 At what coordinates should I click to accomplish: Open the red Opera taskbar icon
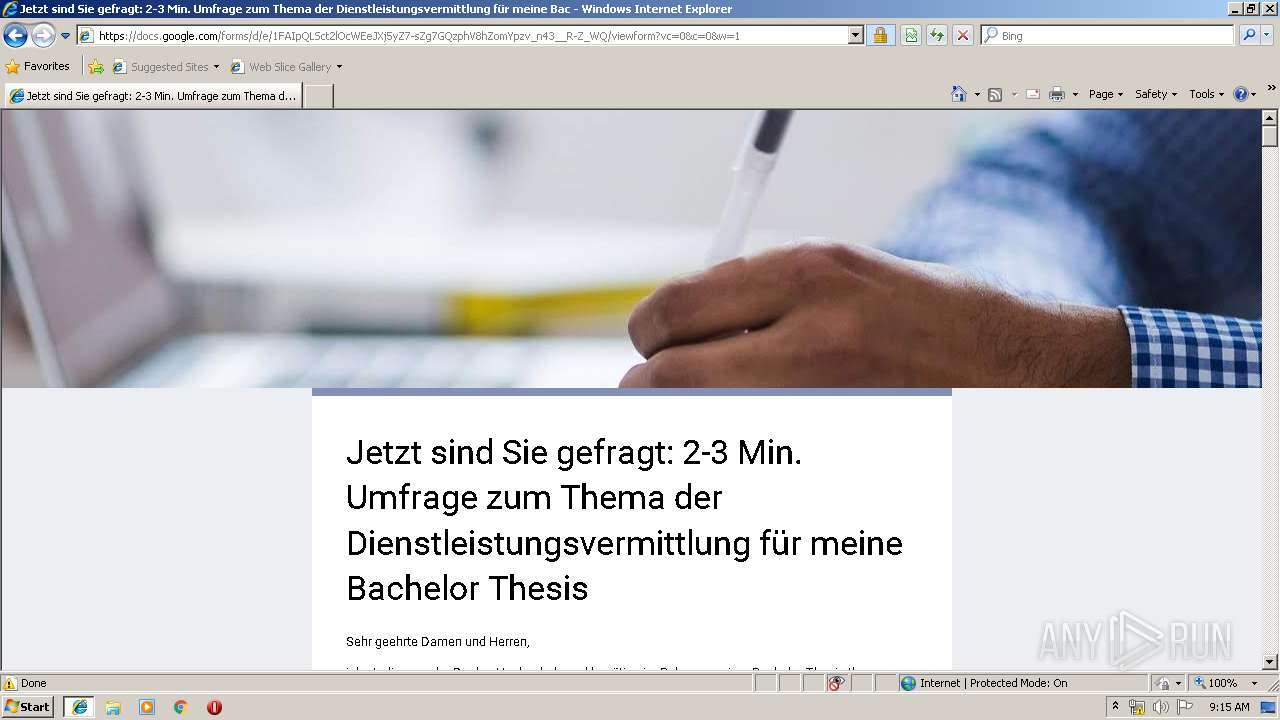click(214, 707)
